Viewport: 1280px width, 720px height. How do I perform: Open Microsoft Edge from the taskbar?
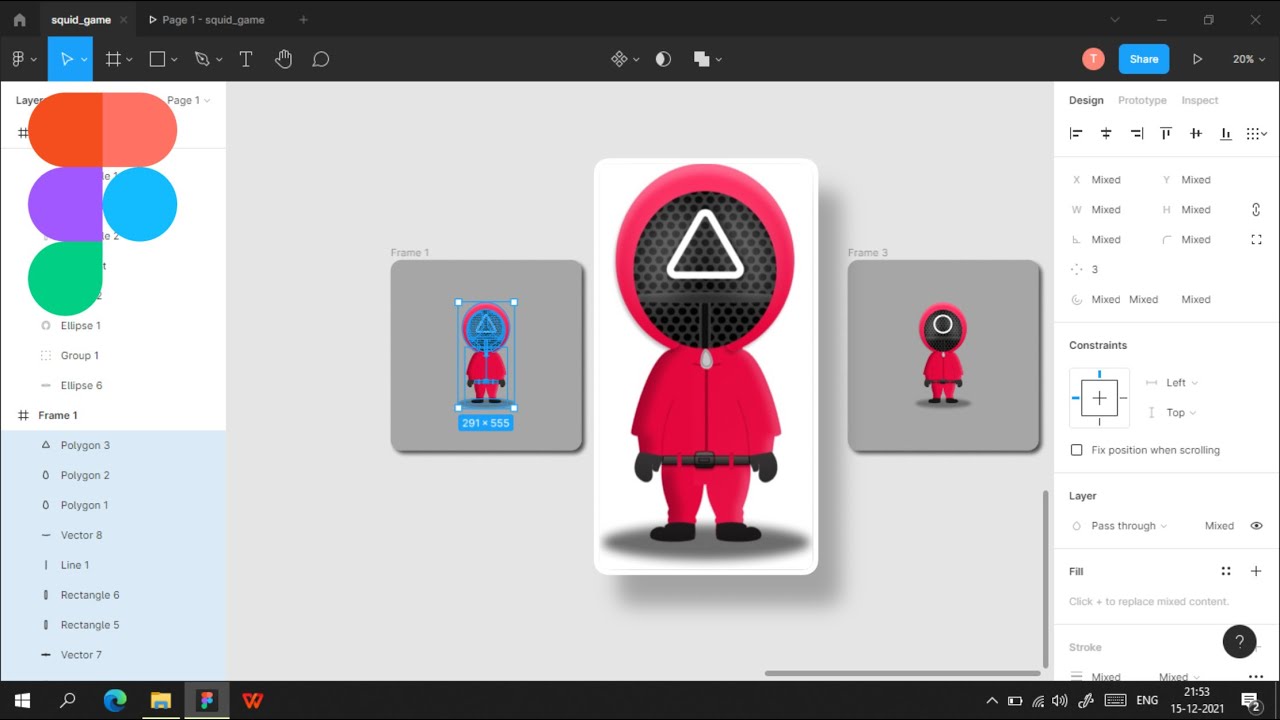tap(115, 700)
